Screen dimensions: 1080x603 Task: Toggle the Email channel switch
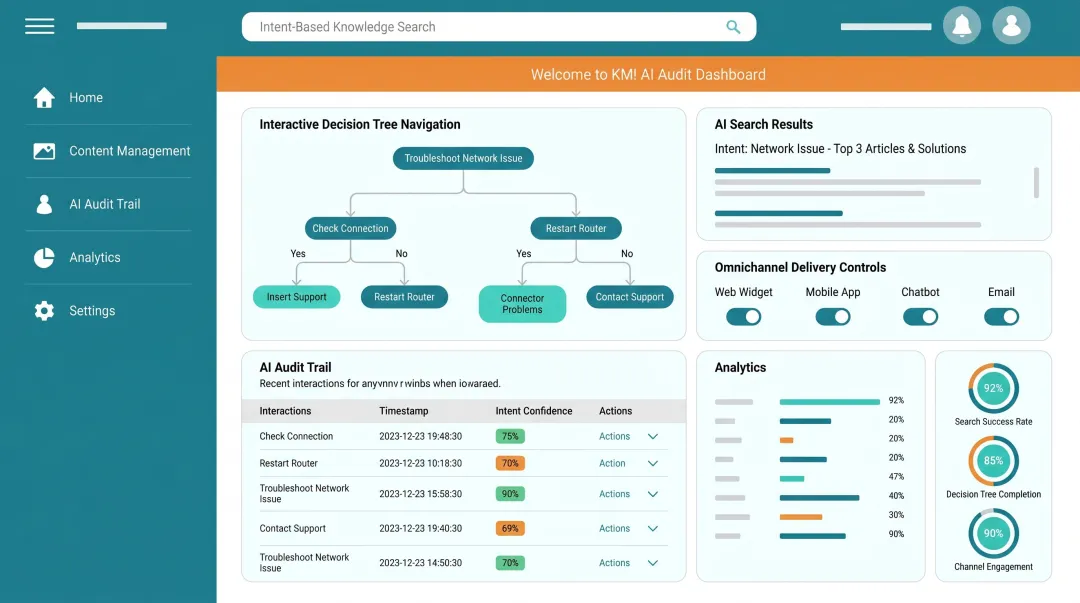pos(1001,317)
